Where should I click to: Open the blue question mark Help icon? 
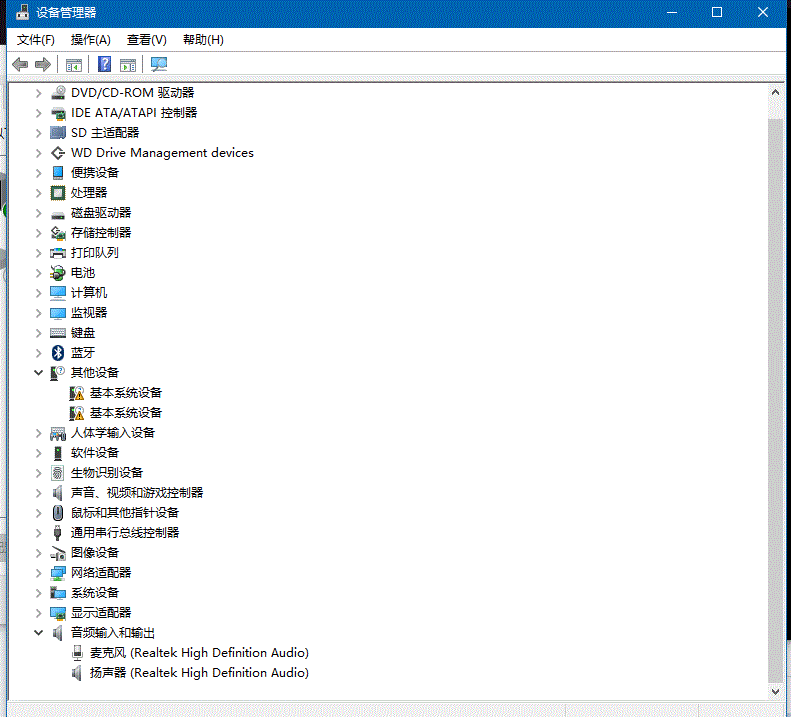[x=104, y=64]
